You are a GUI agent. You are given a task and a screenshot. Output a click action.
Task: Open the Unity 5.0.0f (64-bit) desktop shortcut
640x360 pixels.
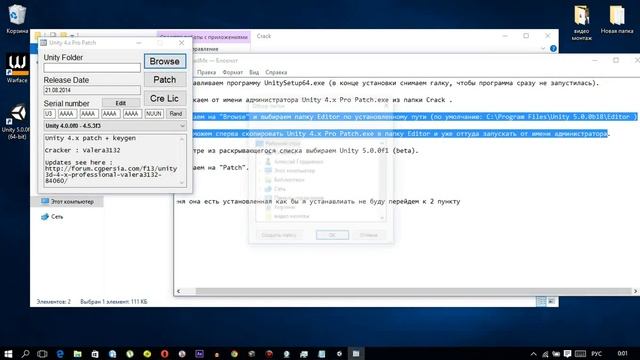[16, 122]
